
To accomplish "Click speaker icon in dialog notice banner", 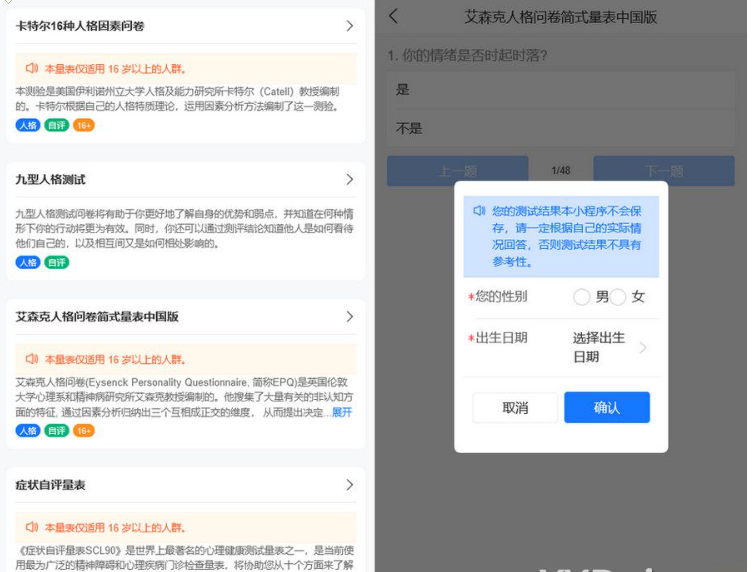I will click(479, 211).
